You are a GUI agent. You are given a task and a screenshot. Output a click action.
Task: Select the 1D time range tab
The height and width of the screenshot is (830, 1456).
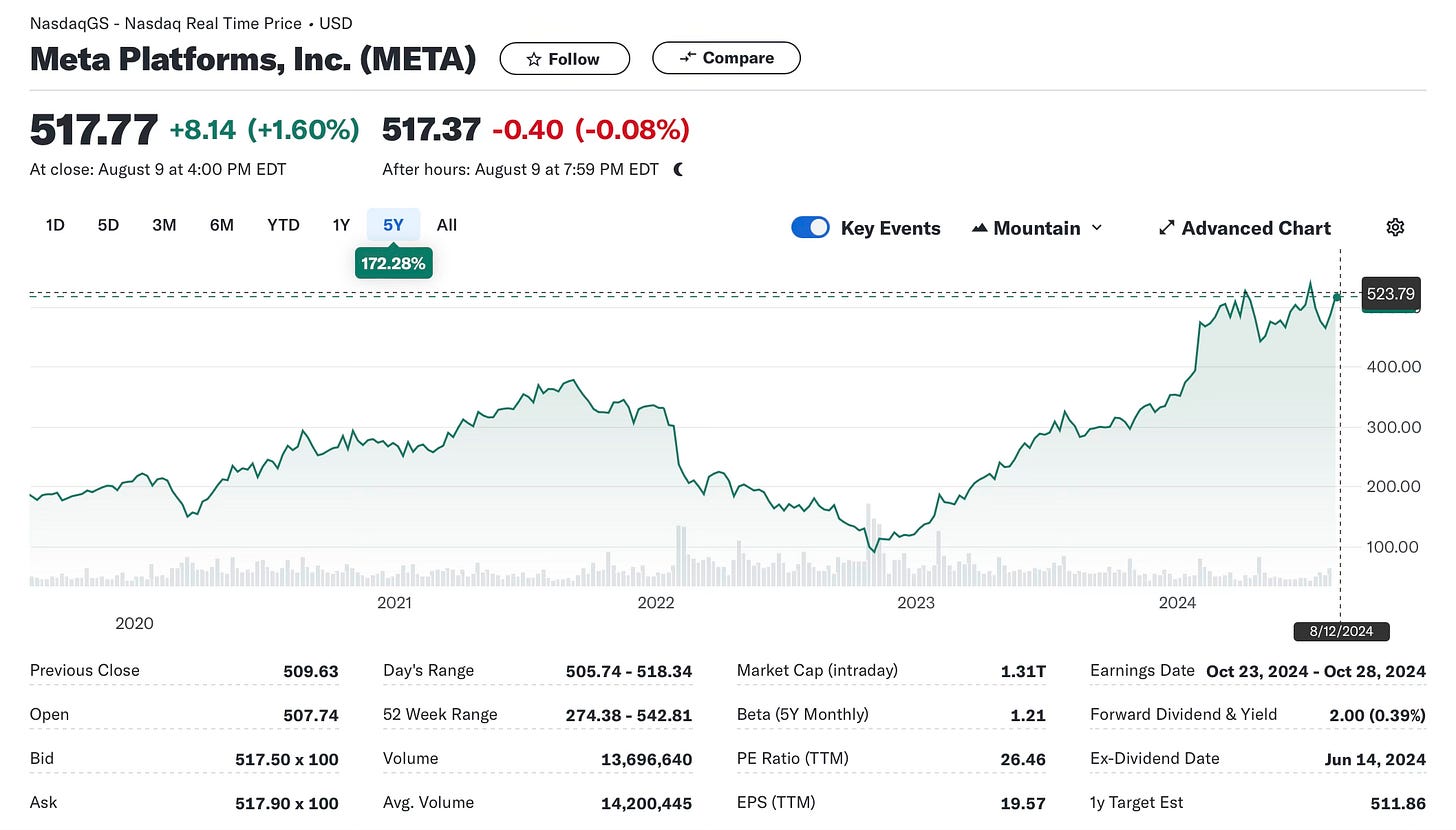pos(55,225)
